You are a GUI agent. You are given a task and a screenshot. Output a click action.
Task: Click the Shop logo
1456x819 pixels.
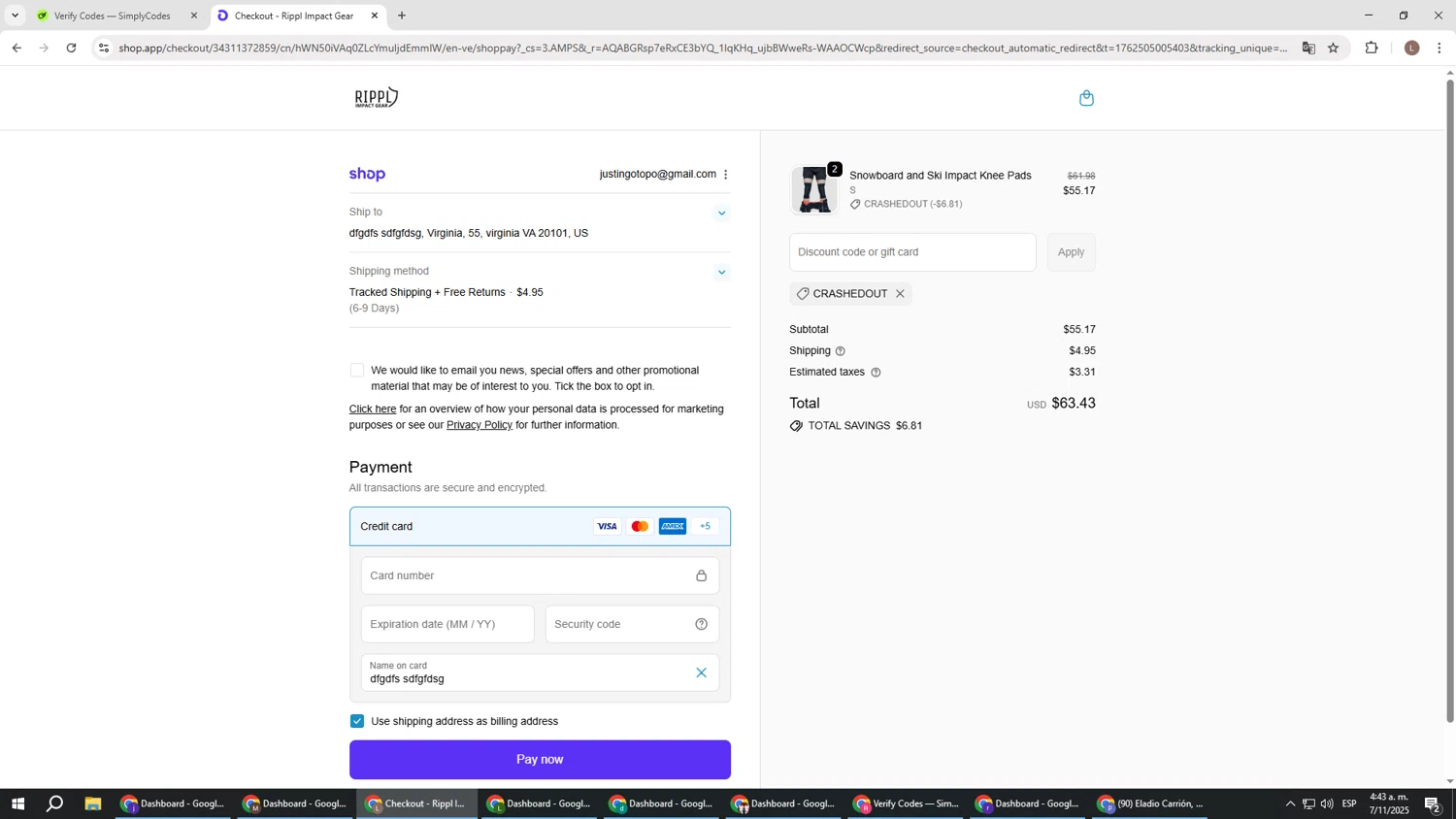click(367, 175)
